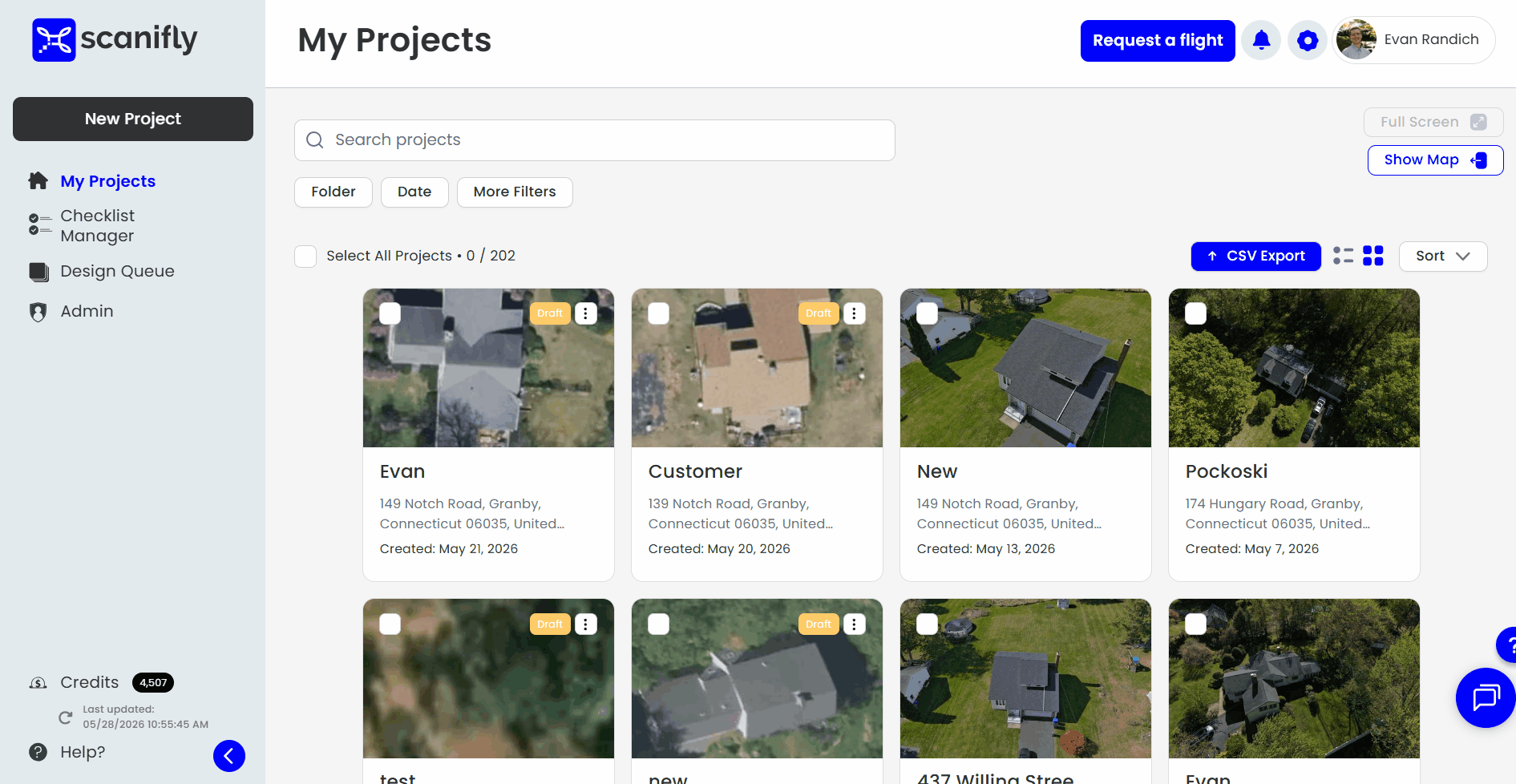The image size is (1516, 784).
Task: Select the Pockoski project checkbox
Action: click(1196, 313)
